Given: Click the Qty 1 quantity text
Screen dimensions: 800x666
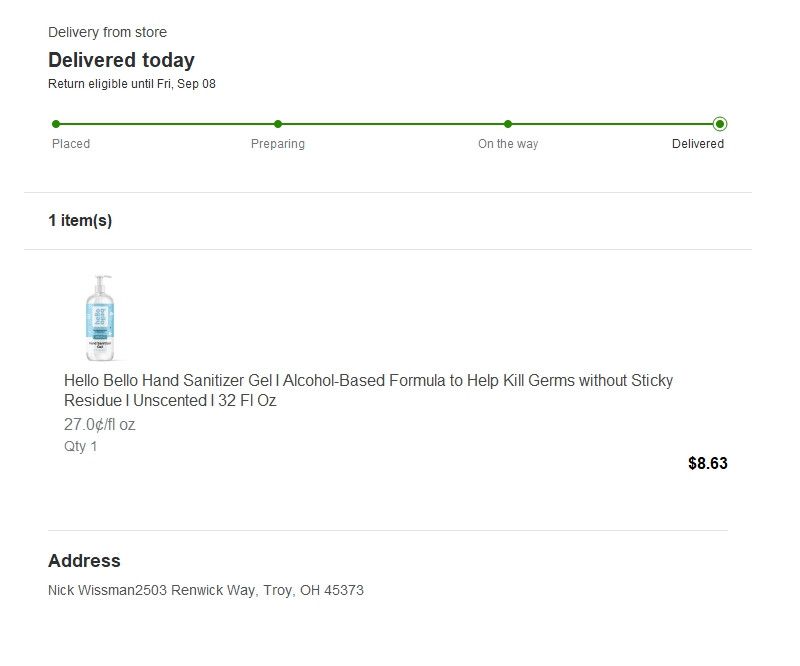Looking at the screenshot, I should pyautogui.click(x=81, y=447).
